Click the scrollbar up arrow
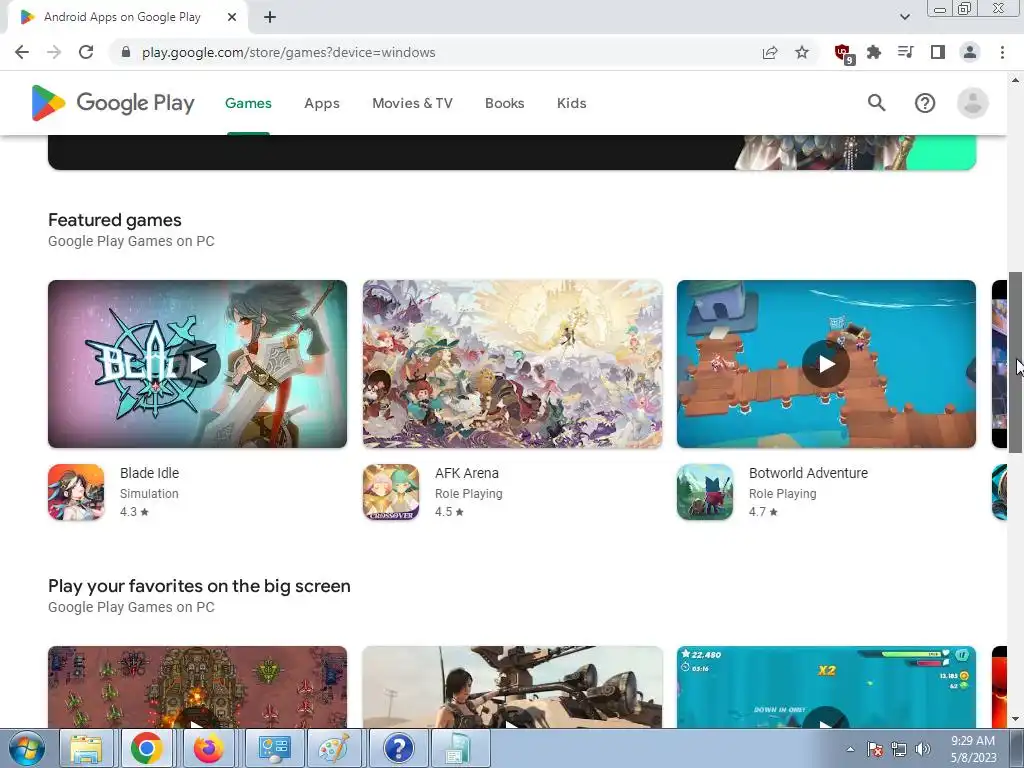The height and width of the screenshot is (768, 1024). coord(1015,80)
